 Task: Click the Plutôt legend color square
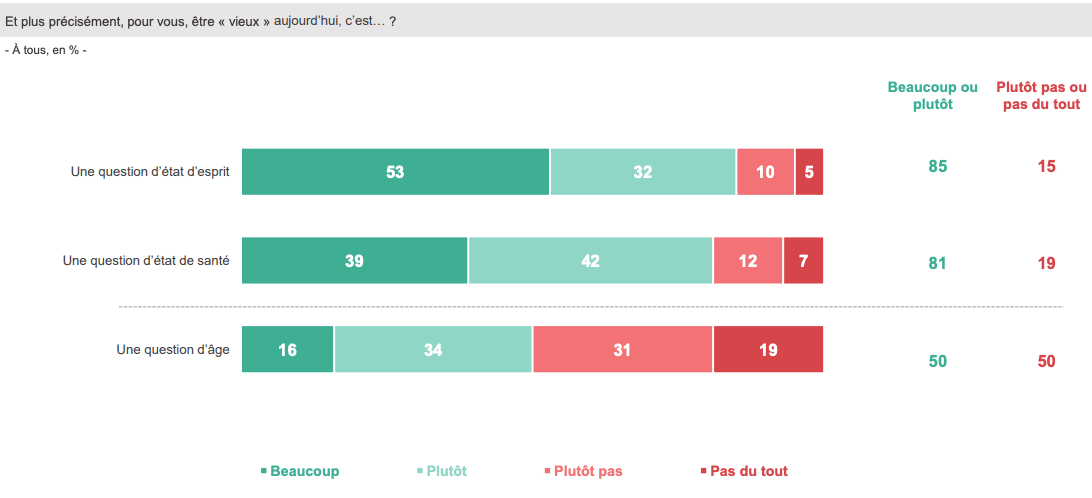[x=419, y=472]
